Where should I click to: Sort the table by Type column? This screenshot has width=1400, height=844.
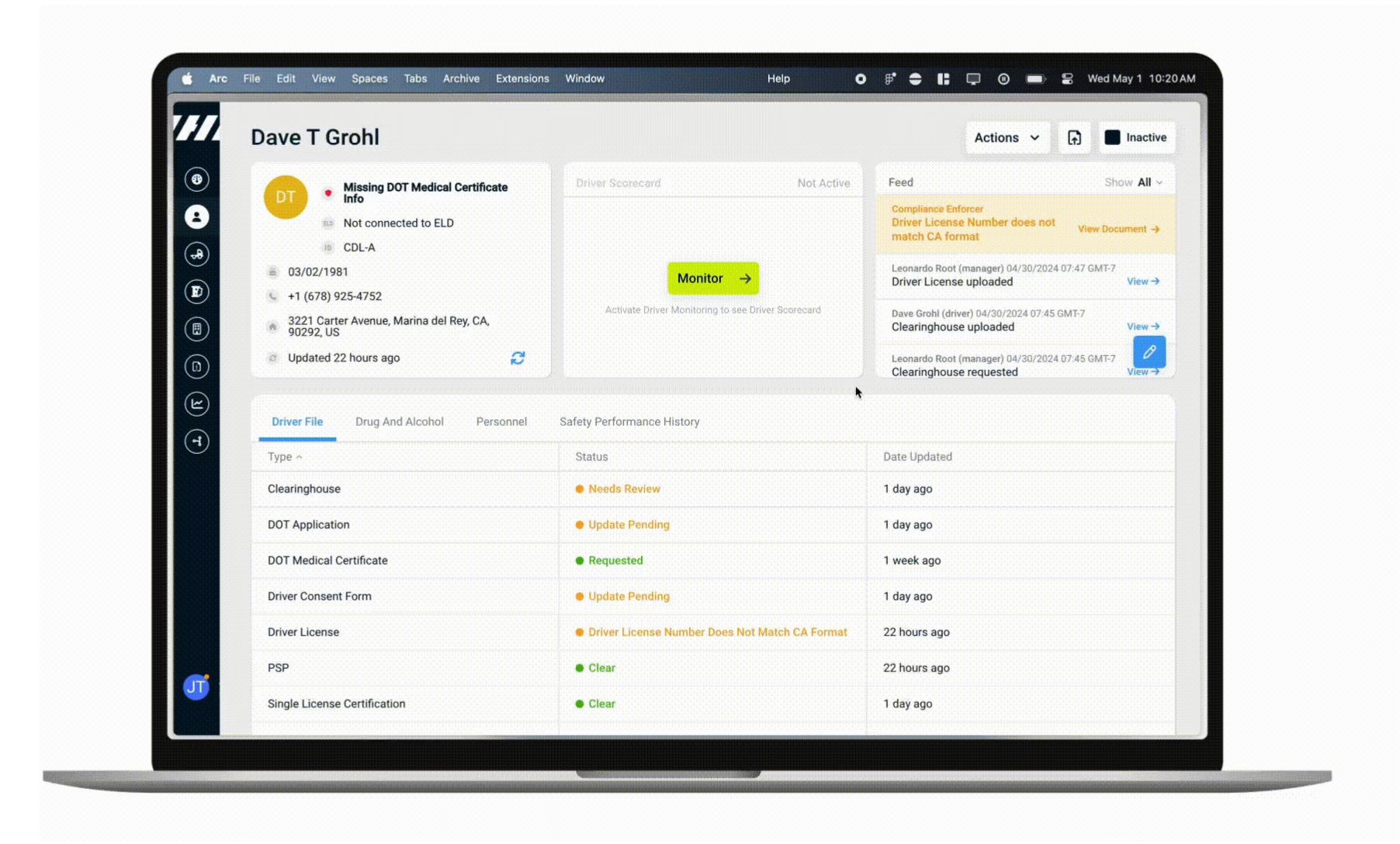click(284, 457)
